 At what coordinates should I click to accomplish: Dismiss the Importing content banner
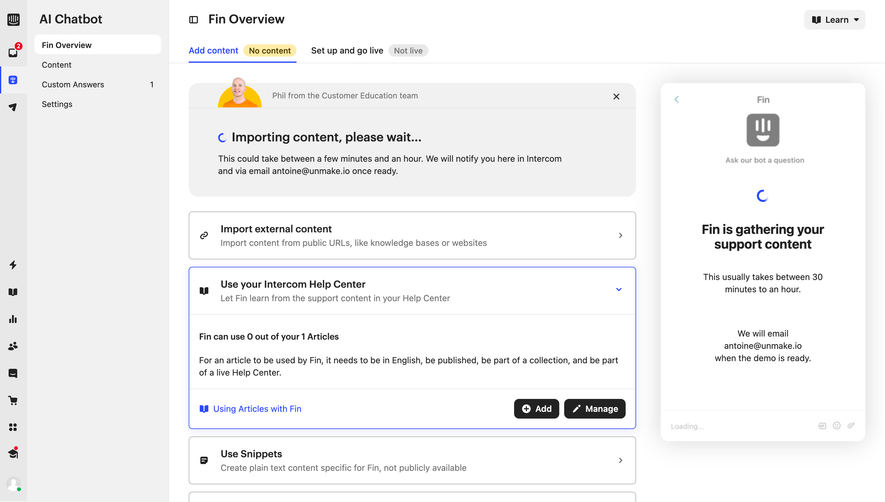coord(616,97)
